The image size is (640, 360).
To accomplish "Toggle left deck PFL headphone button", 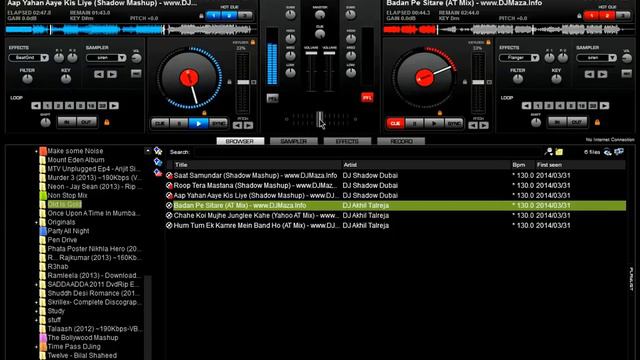I will (272, 98).
